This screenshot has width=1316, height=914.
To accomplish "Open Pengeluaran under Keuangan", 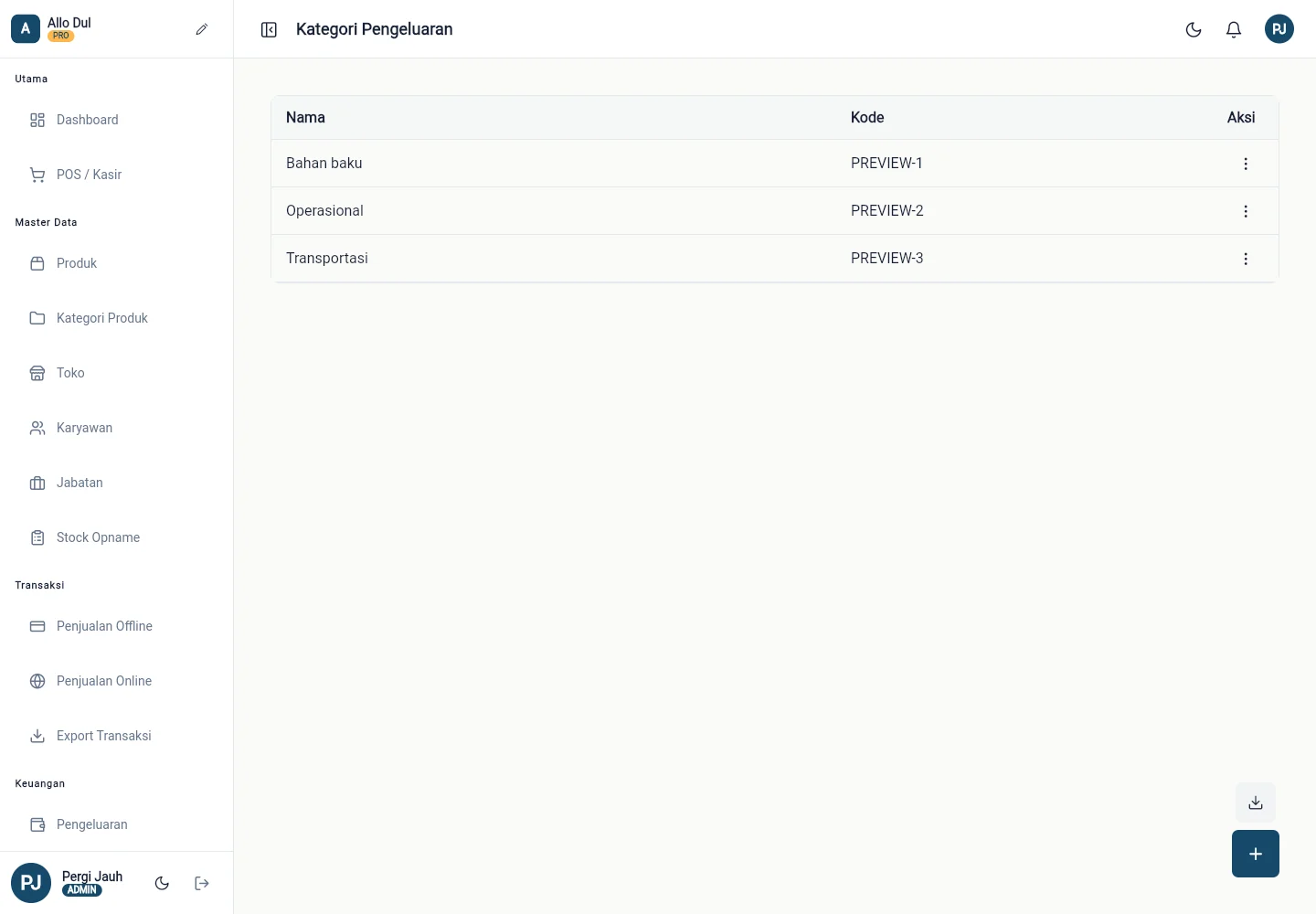I will 116,824.
